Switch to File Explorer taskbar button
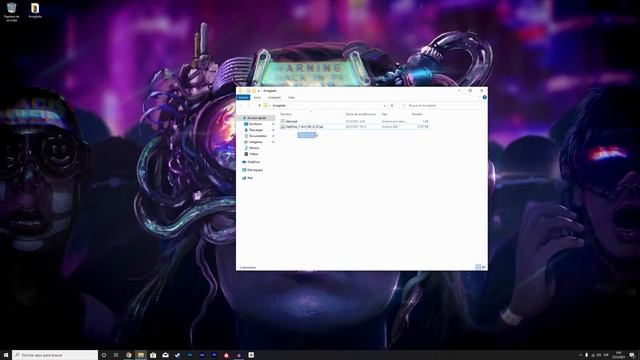640x360 pixels. 141,355
